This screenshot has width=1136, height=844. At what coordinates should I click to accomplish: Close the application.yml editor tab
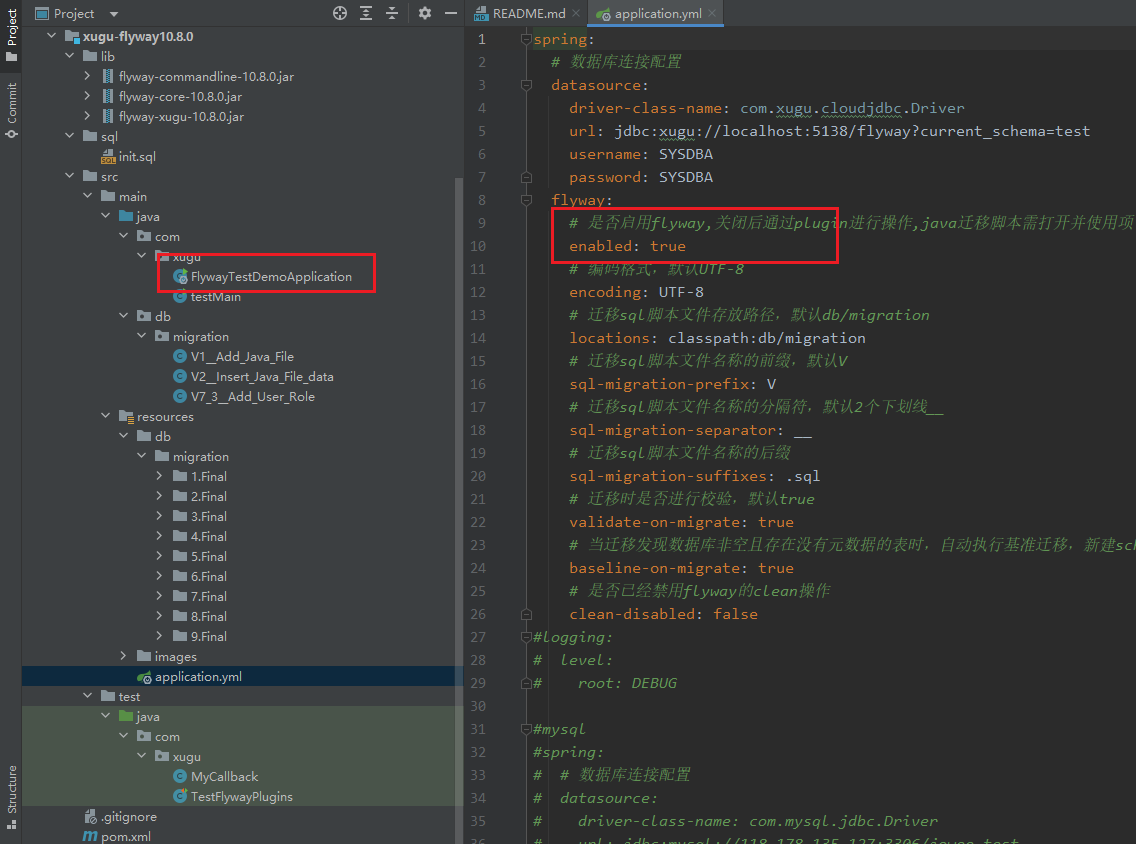(x=712, y=14)
